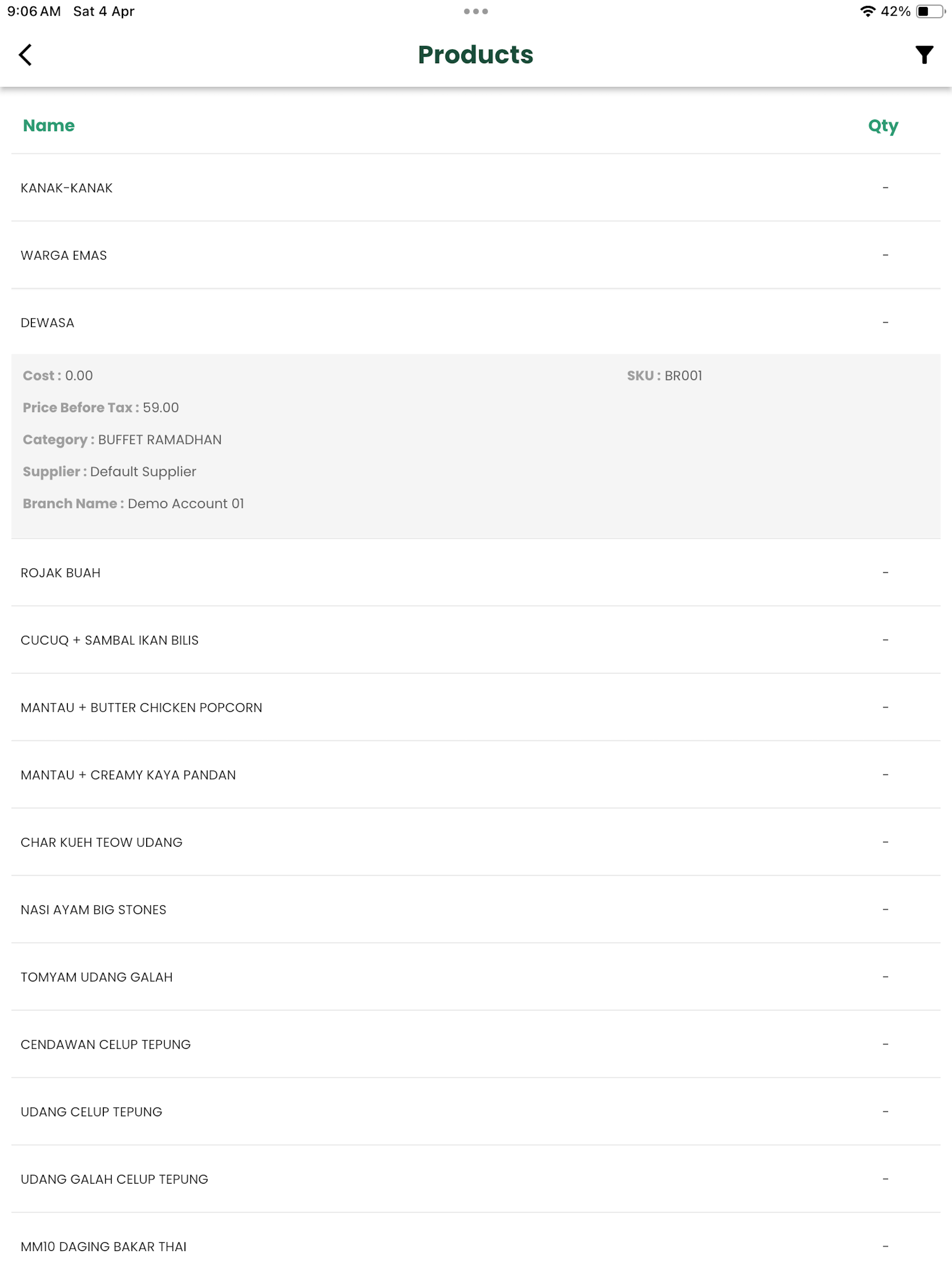The width and height of the screenshot is (952, 1270).
Task: Collapse the expanded DEWASA product row
Action: (x=476, y=322)
